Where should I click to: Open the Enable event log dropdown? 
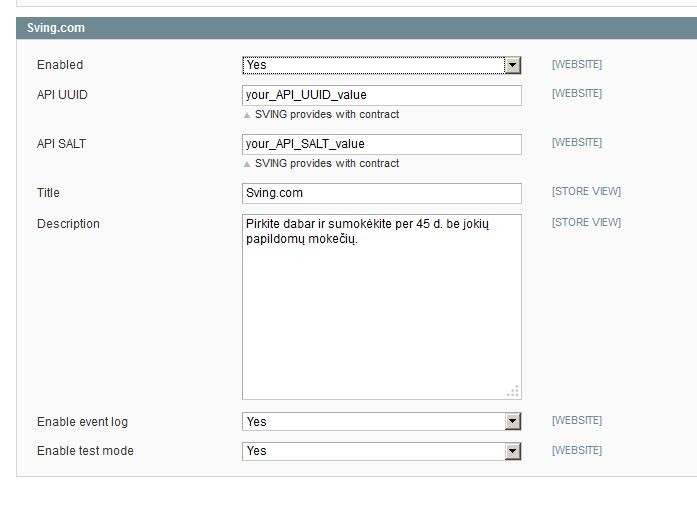tap(382, 422)
